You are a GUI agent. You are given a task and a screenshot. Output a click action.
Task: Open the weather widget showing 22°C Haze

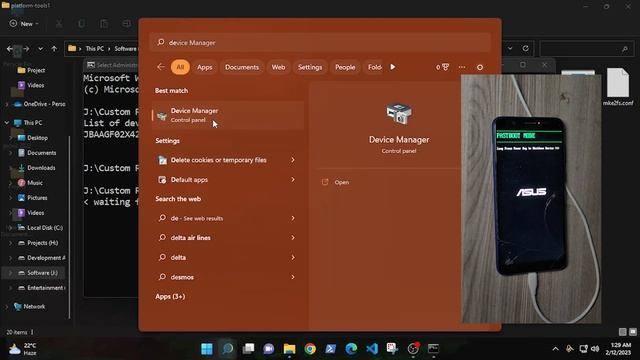pos(23,349)
